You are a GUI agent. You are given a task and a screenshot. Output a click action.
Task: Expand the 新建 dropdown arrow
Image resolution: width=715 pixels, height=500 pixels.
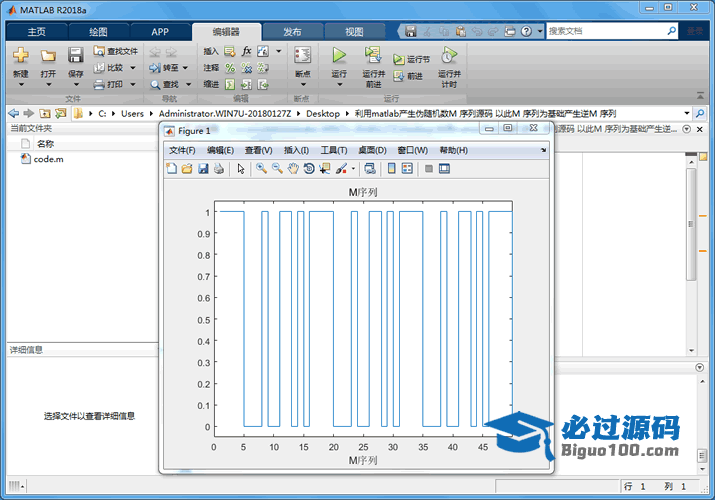(21, 85)
